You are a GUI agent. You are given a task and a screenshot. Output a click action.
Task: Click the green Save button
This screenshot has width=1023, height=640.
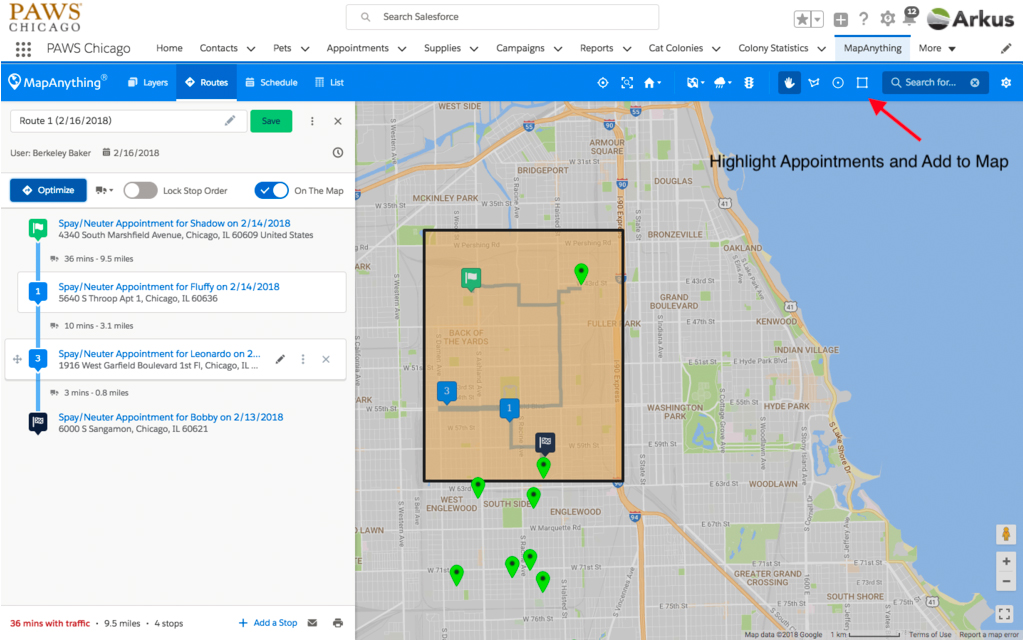271,121
